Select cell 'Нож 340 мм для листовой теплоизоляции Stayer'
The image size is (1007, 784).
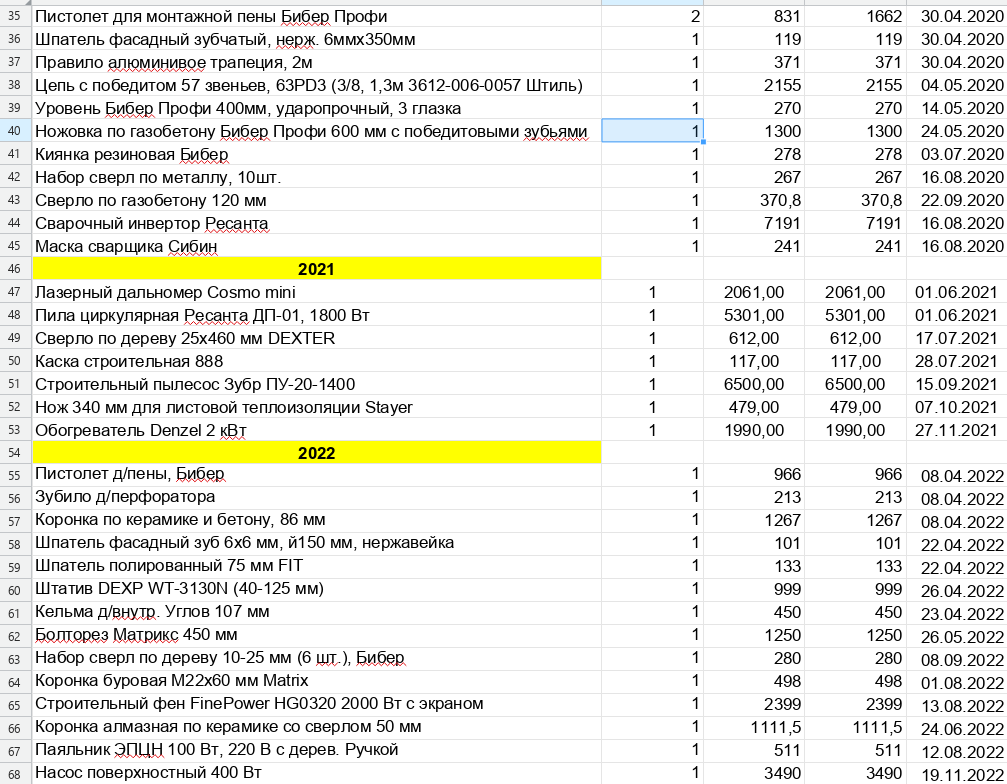click(x=317, y=407)
